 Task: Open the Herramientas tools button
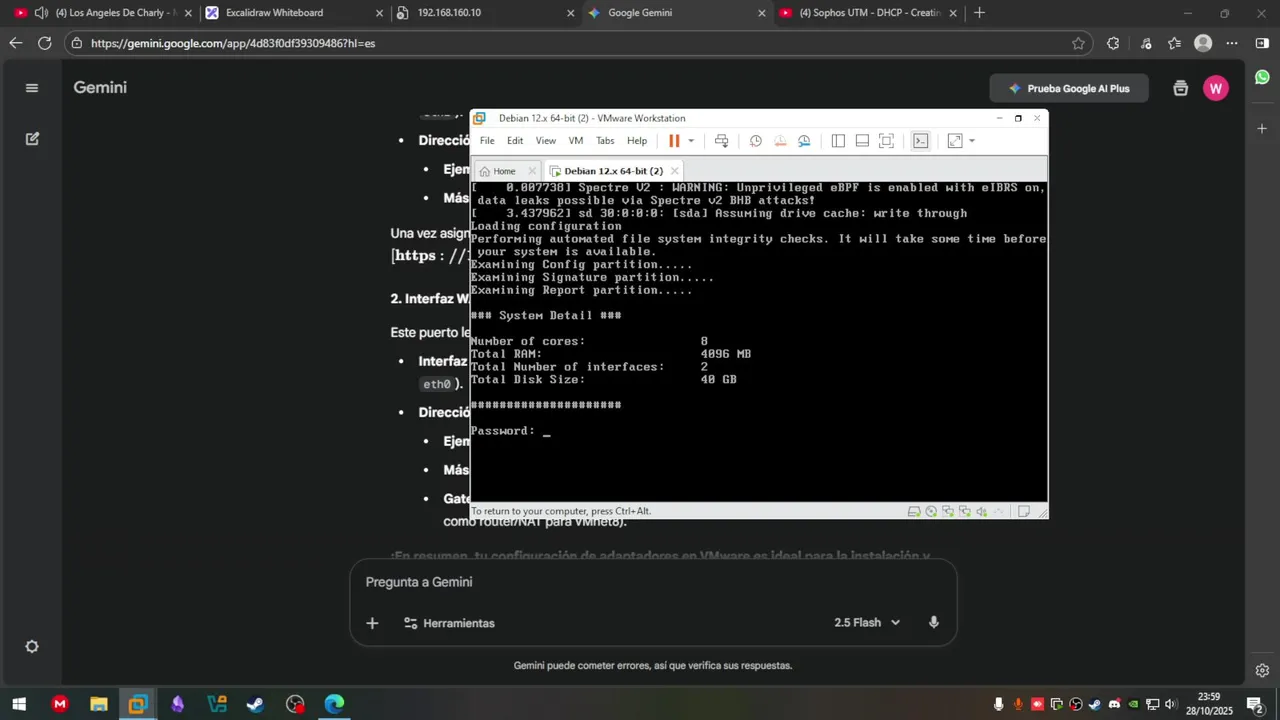pos(449,623)
